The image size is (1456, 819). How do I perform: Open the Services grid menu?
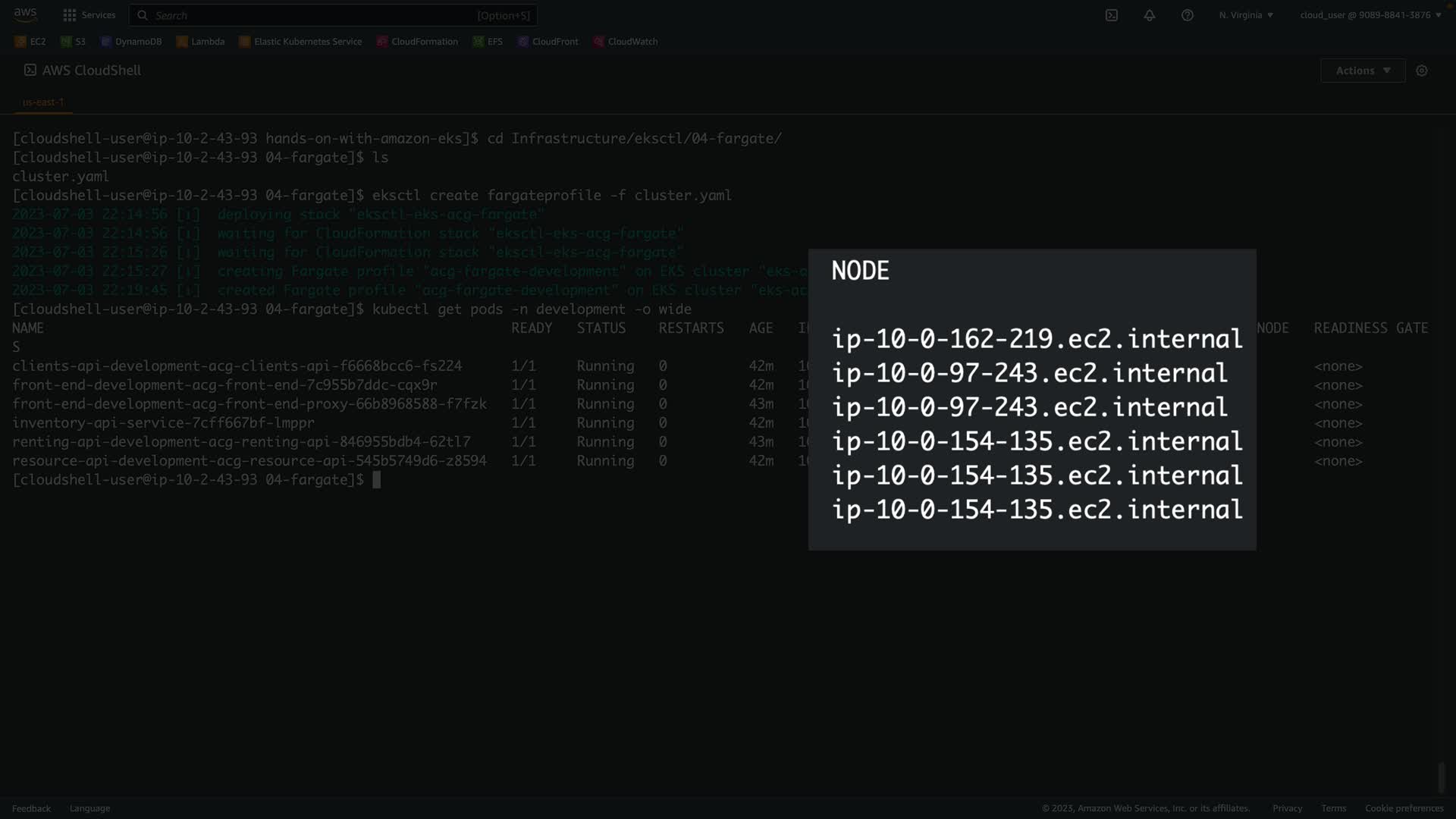89,15
